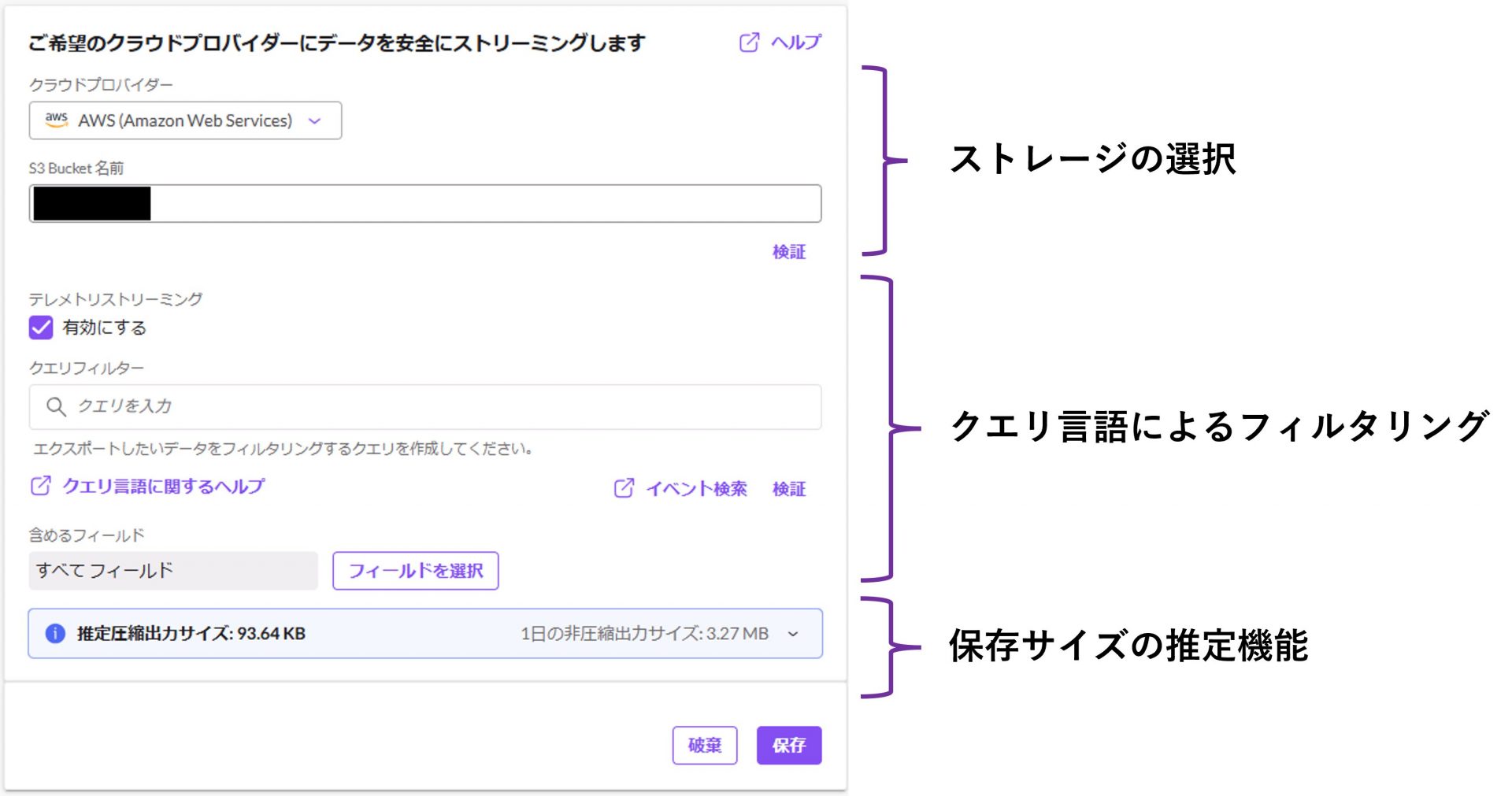Click the 保存 save button
This screenshot has height=796, width=1512.
coord(788,745)
